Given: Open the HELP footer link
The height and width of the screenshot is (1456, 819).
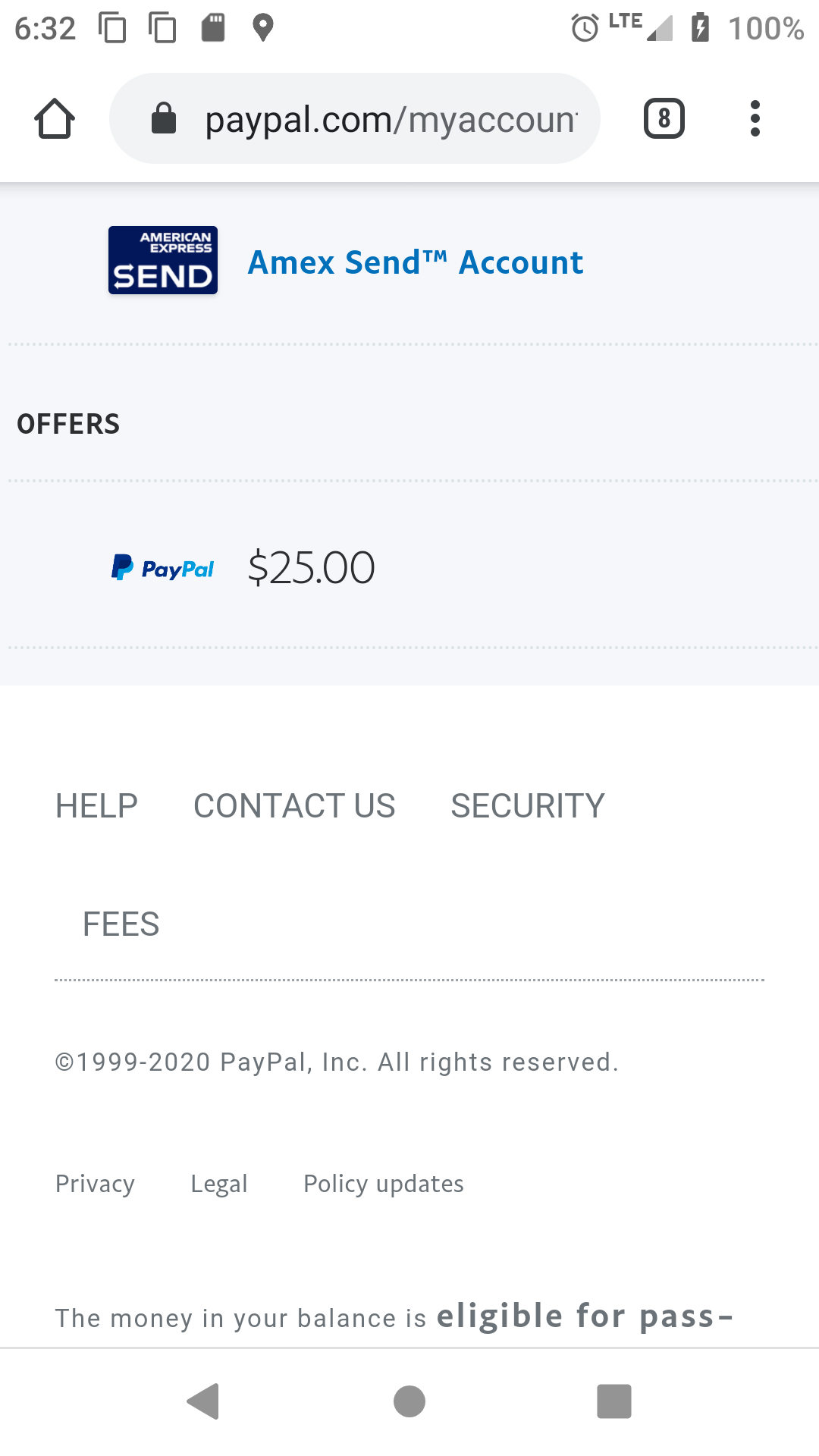Looking at the screenshot, I should point(97,806).
